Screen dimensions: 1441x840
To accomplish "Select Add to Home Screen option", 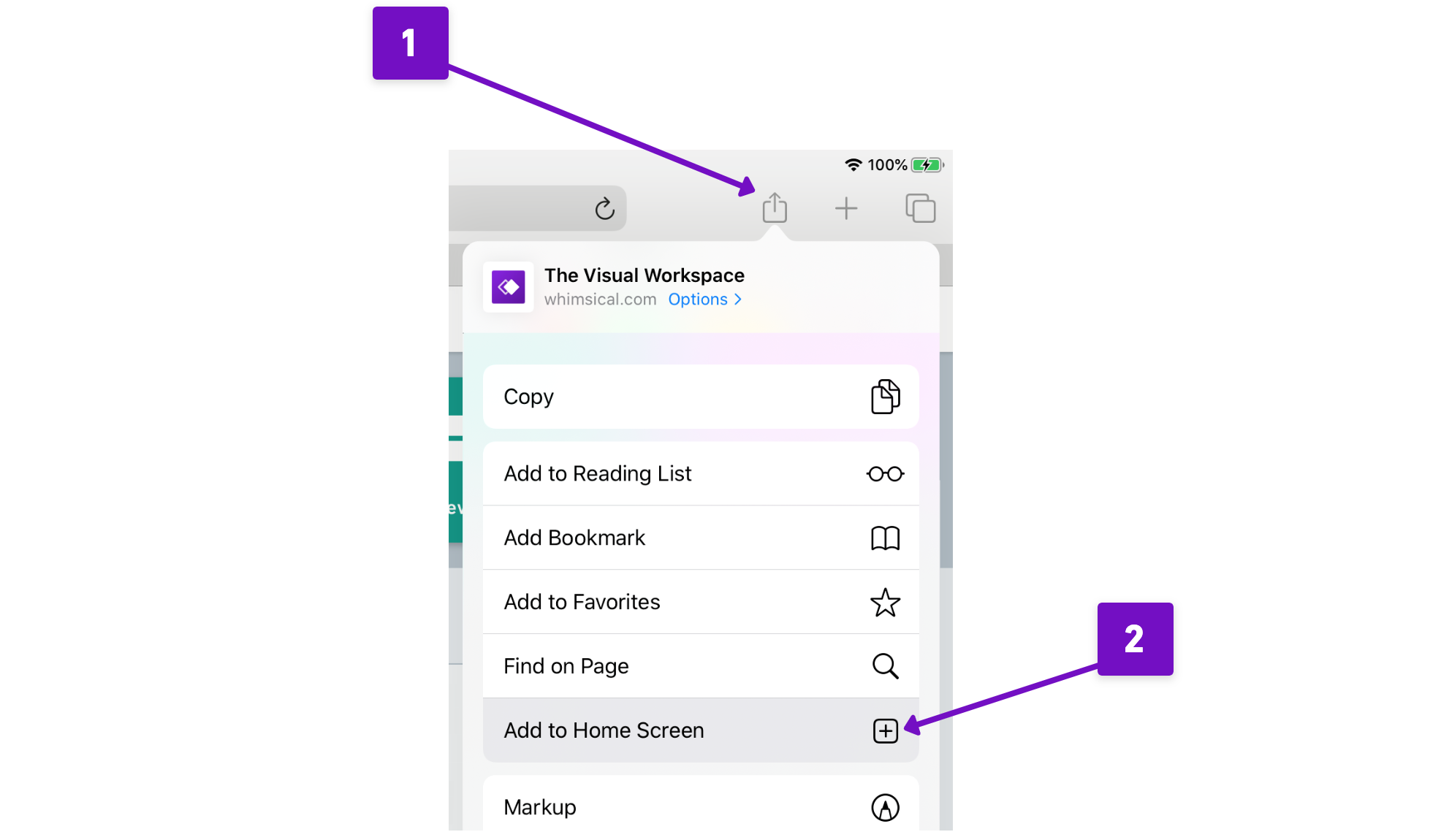I will point(700,730).
